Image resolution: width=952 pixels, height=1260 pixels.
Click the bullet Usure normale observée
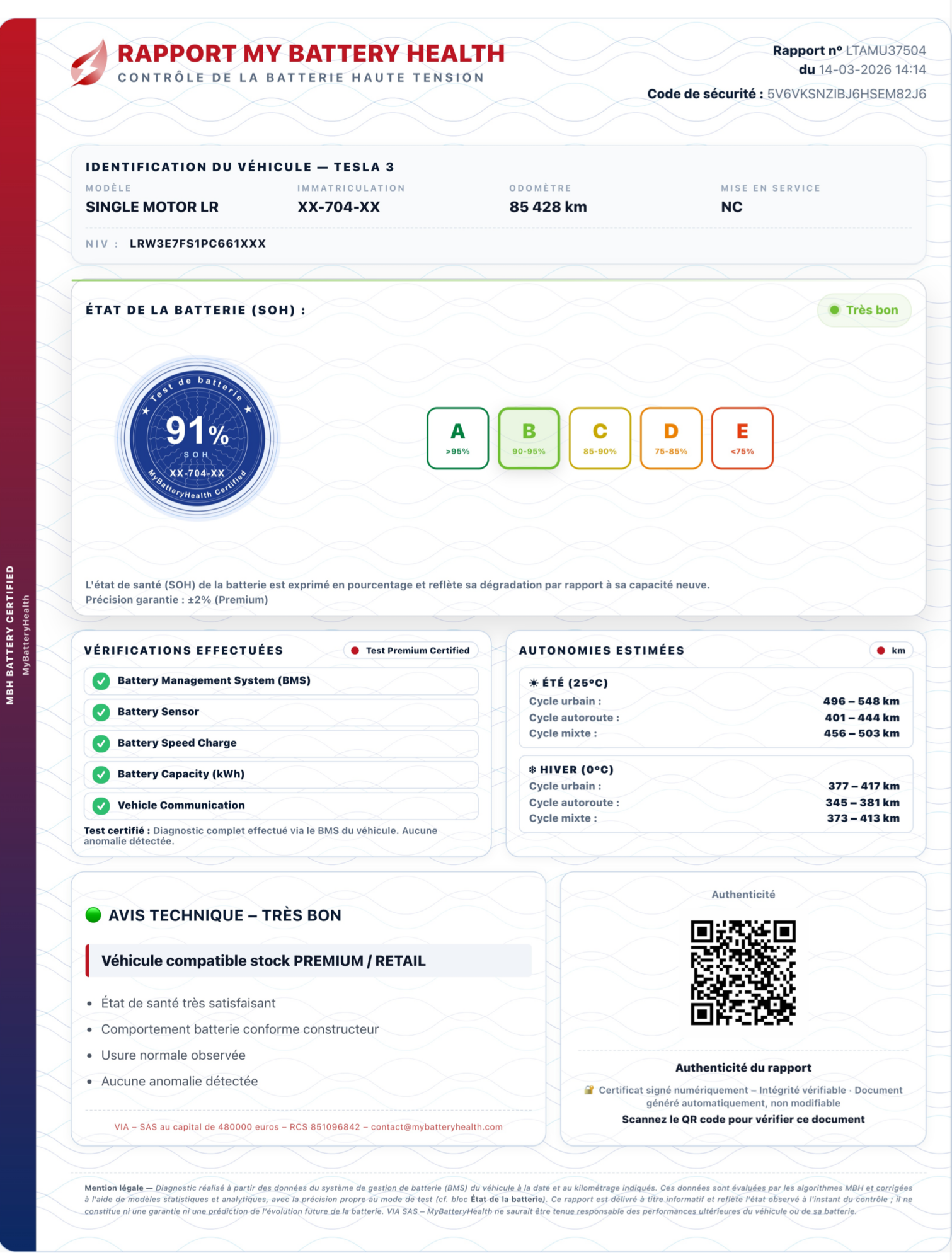(173, 1055)
